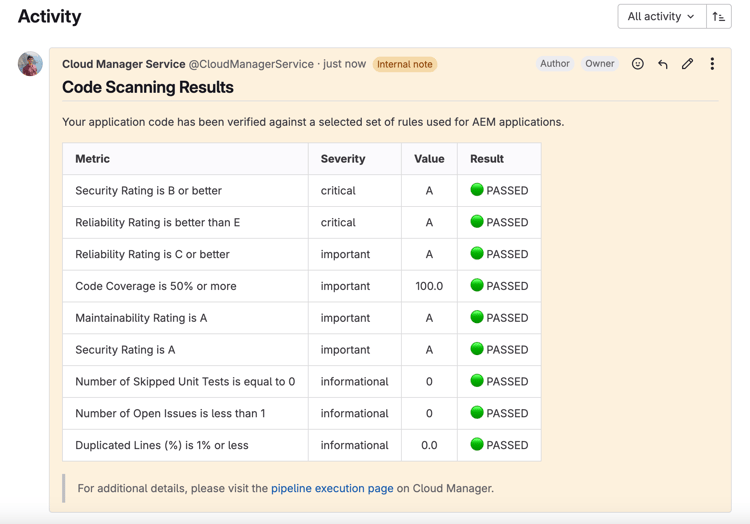Image resolution: width=750 pixels, height=524 pixels.
Task: Toggle the activity sort direction button
Action: pos(718,17)
